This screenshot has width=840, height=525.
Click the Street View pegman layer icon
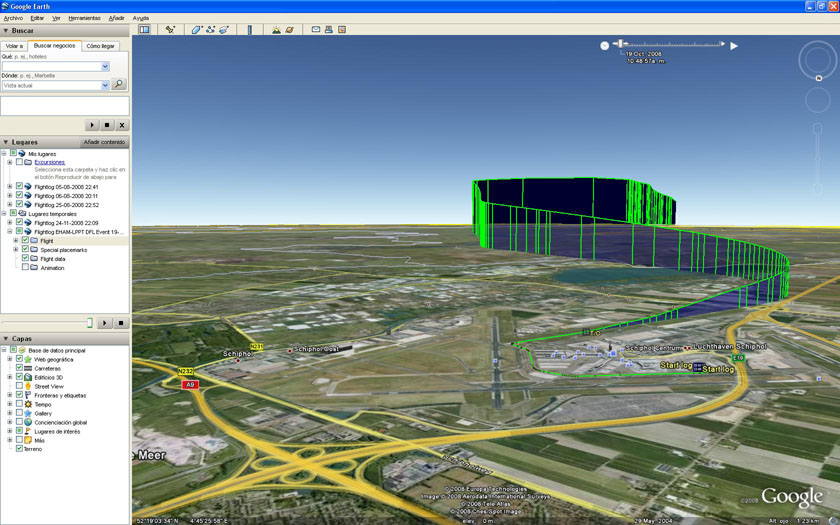(x=28, y=386)
